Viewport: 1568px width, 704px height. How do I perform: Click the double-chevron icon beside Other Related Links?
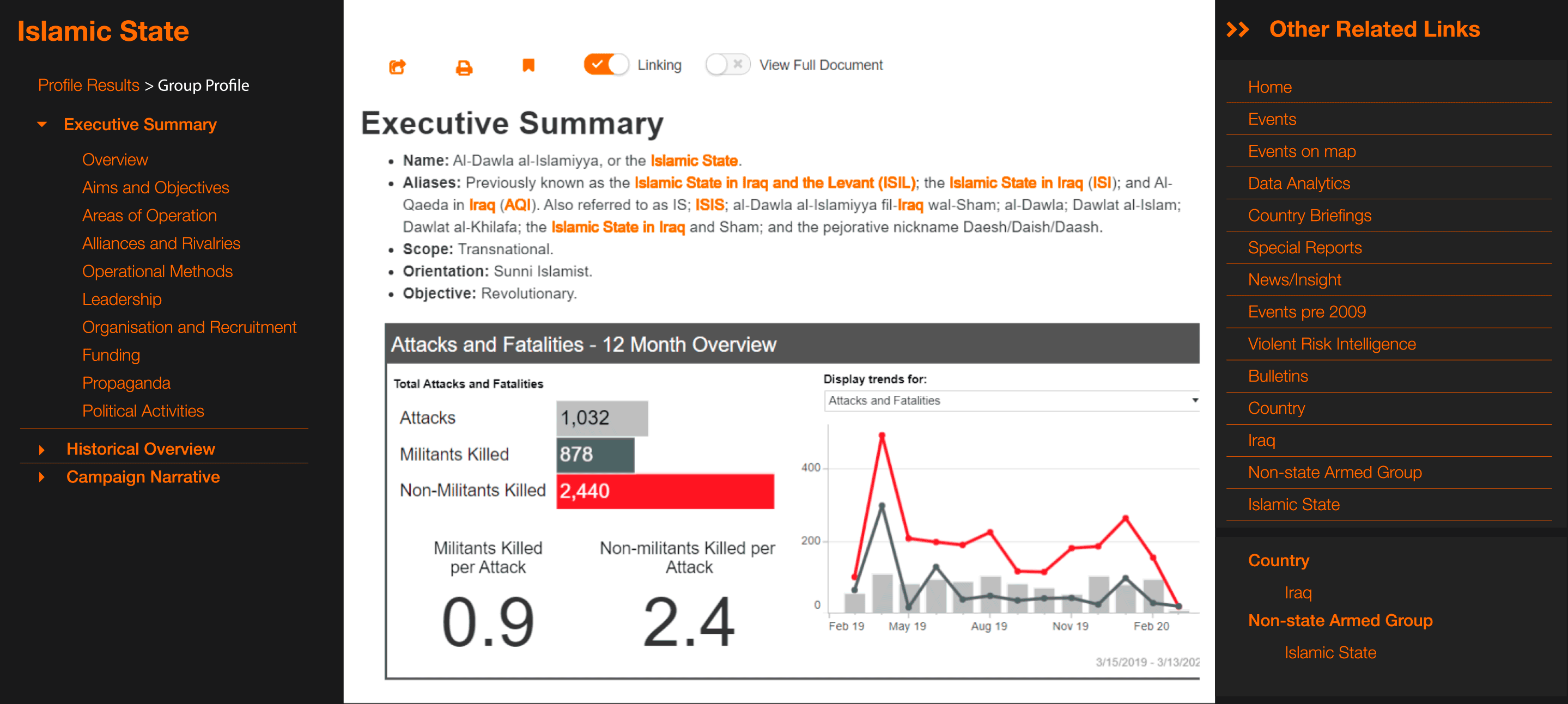pyautogui.click(x=1237, y=29)
